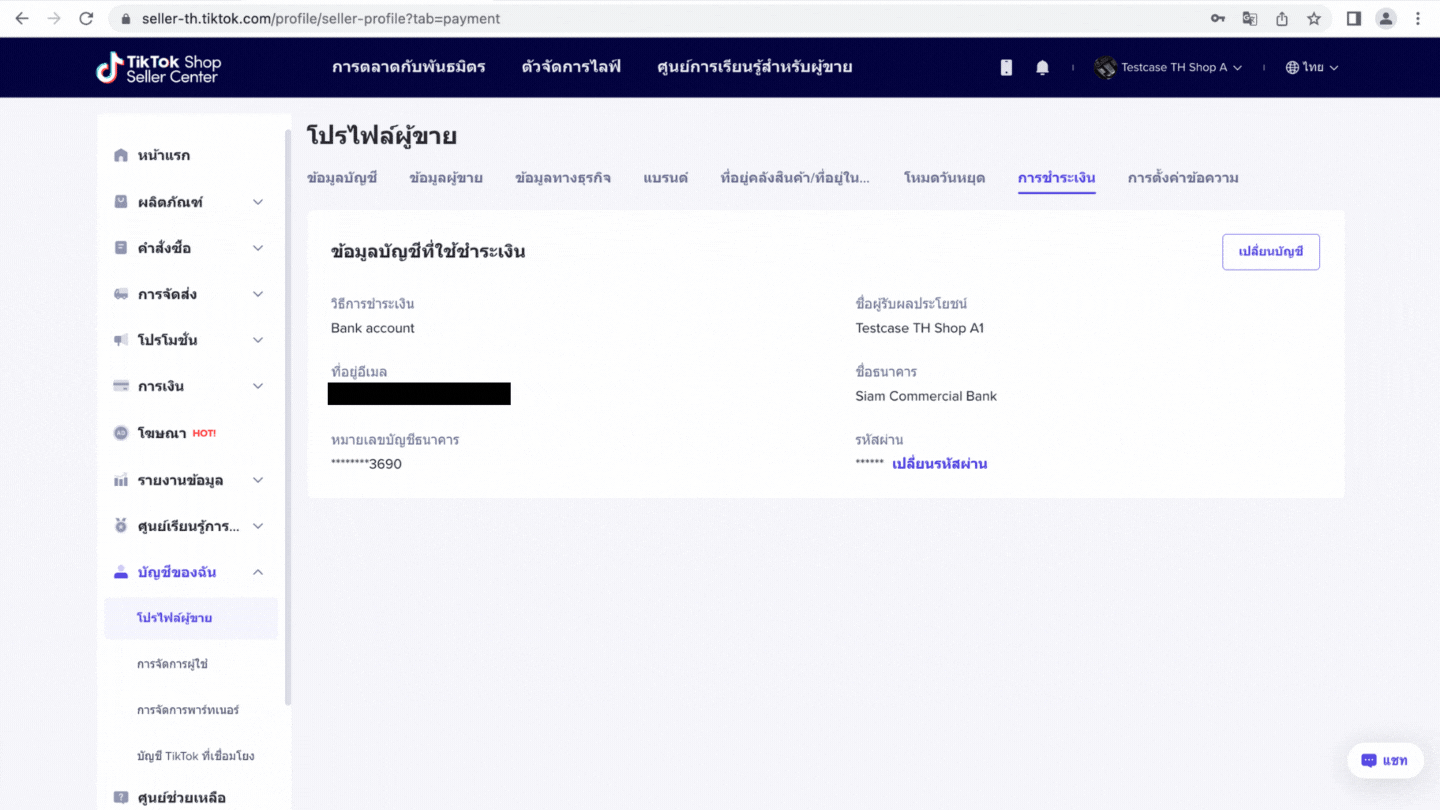Select การจัดการผู้ใช้ in sidebar
This screenshot has width=1440, height=810.
[172, 664]
